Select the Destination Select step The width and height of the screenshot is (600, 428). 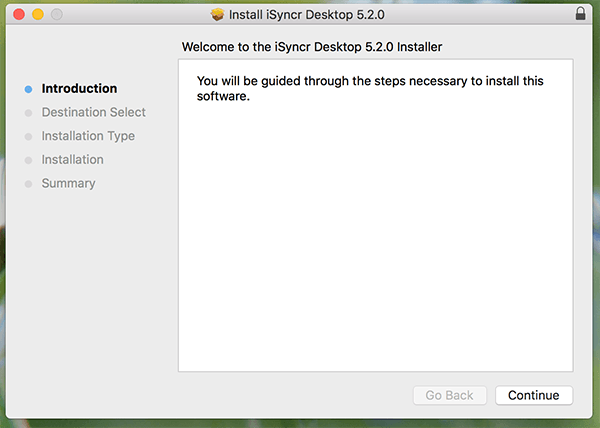click(x=93, y=112)
